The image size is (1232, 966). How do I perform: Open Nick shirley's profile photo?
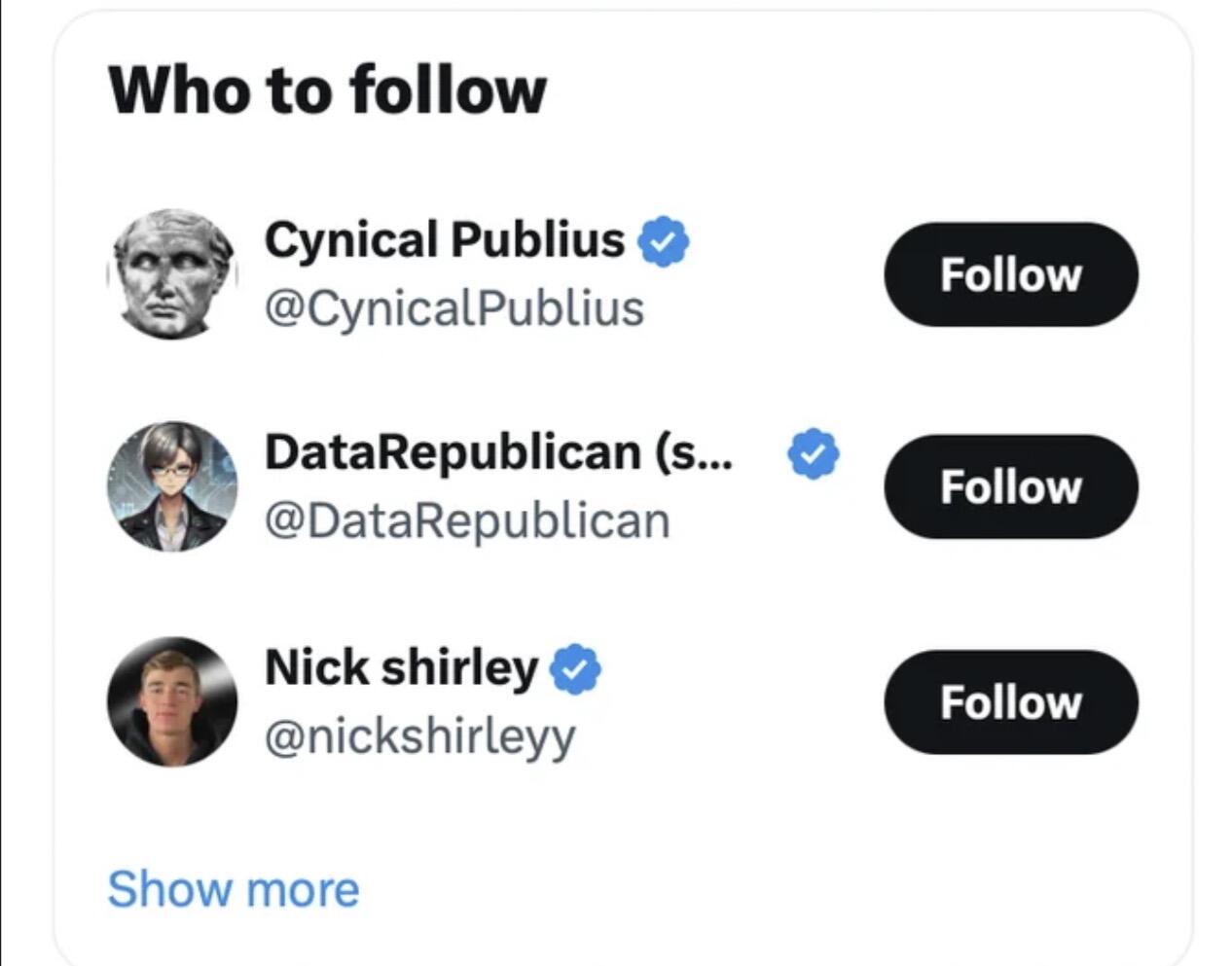[x=171, y=701]
